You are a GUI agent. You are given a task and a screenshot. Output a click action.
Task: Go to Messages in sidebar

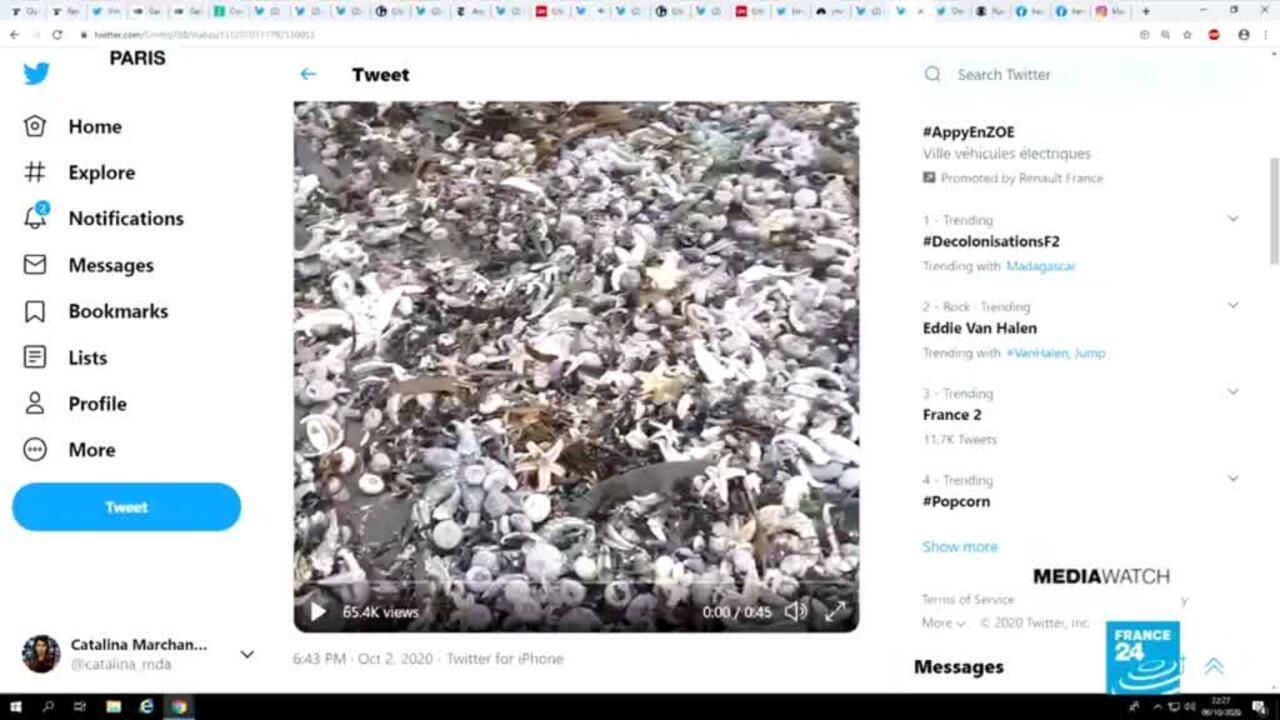point(110,265)
